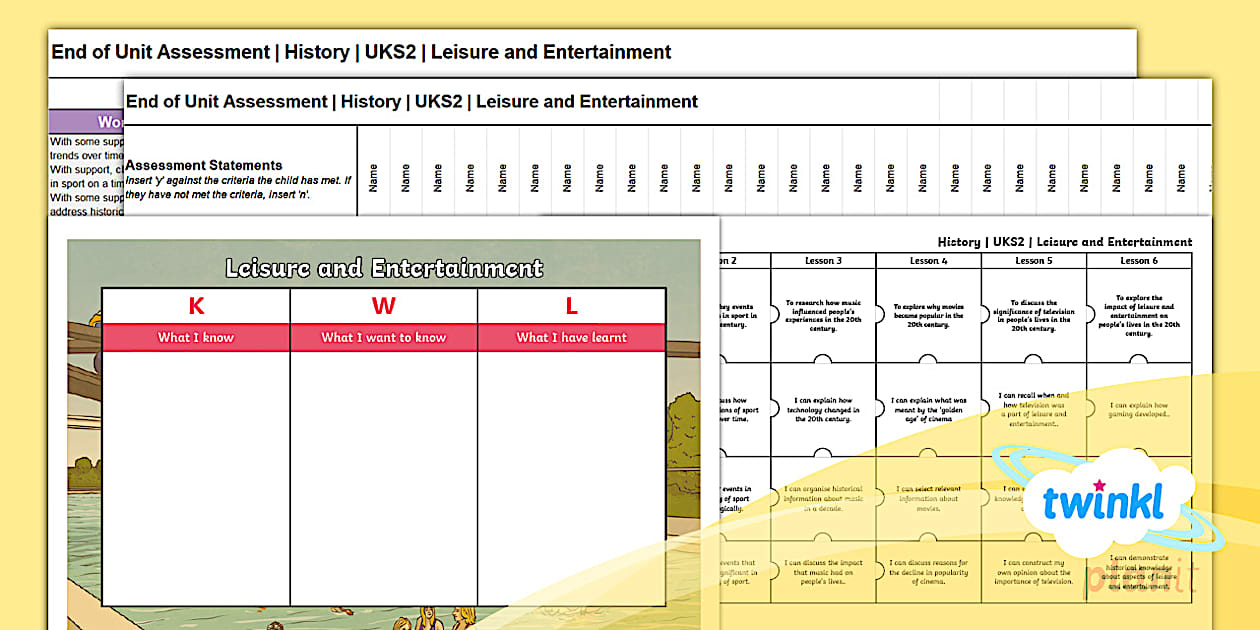Select the red K column heading
1260x630 pixels.
(x=196, y=306)
